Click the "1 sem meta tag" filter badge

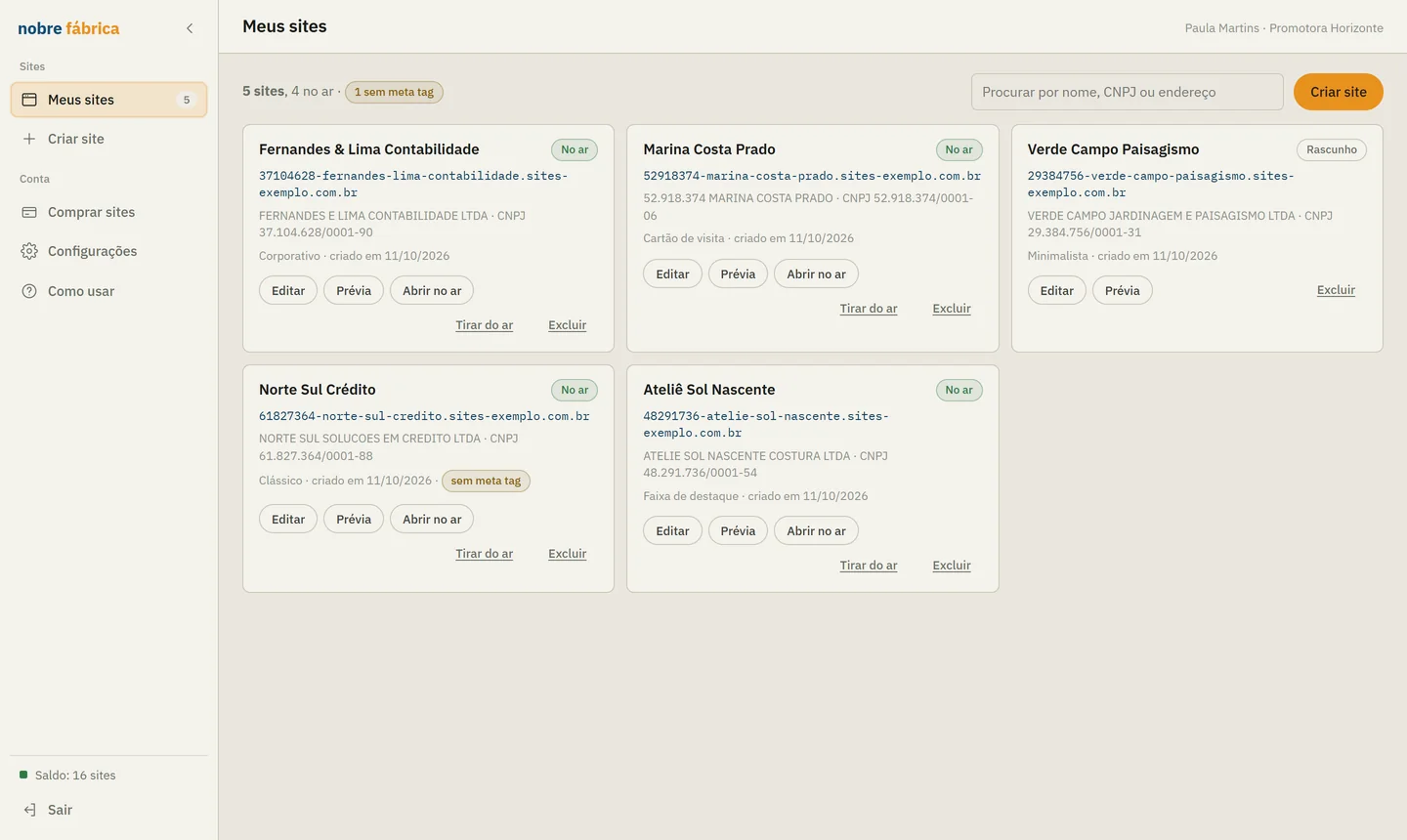(394, 92)
